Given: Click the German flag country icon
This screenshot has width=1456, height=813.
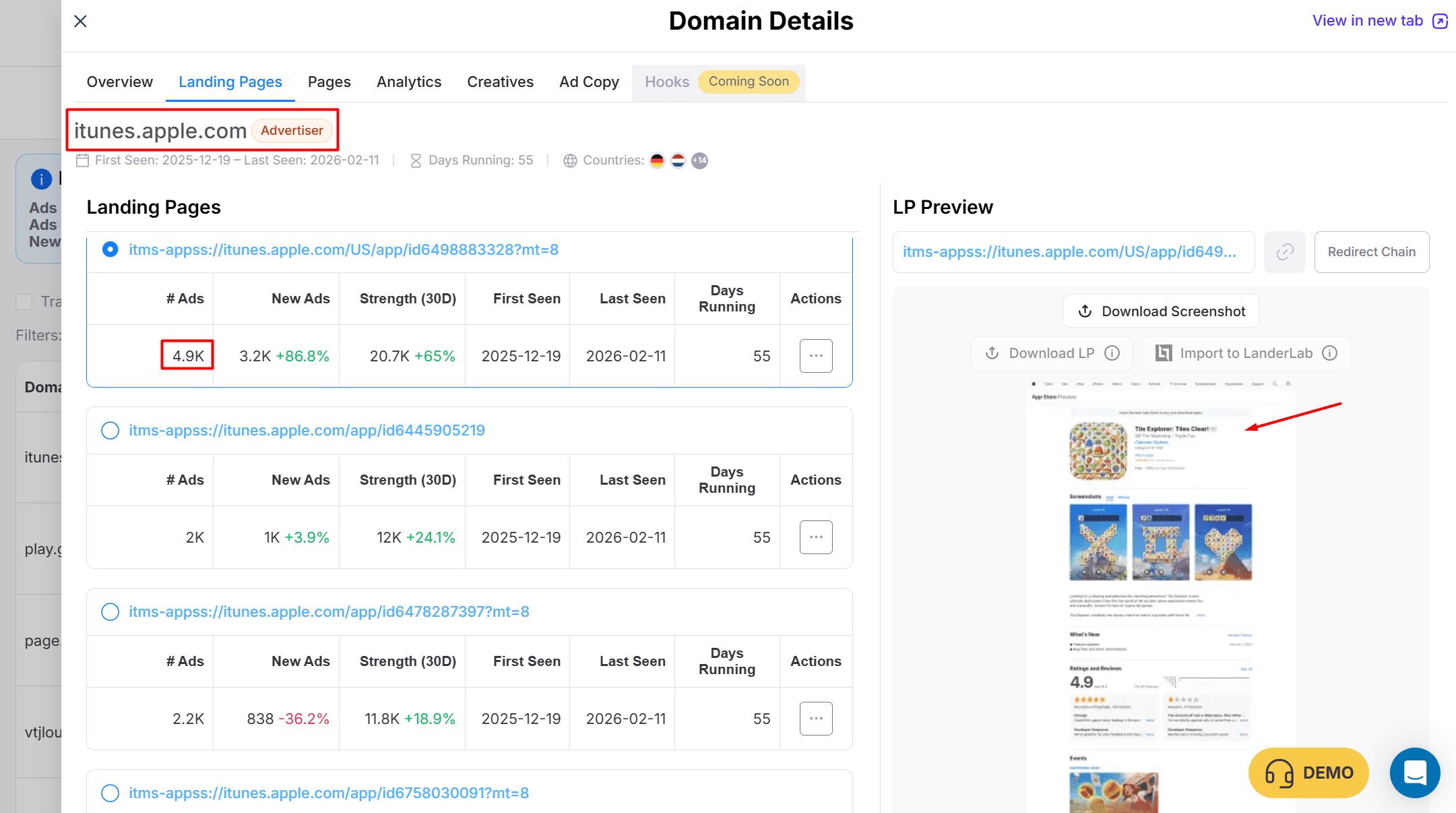Looking at the screenshot, I should (657, 160).
